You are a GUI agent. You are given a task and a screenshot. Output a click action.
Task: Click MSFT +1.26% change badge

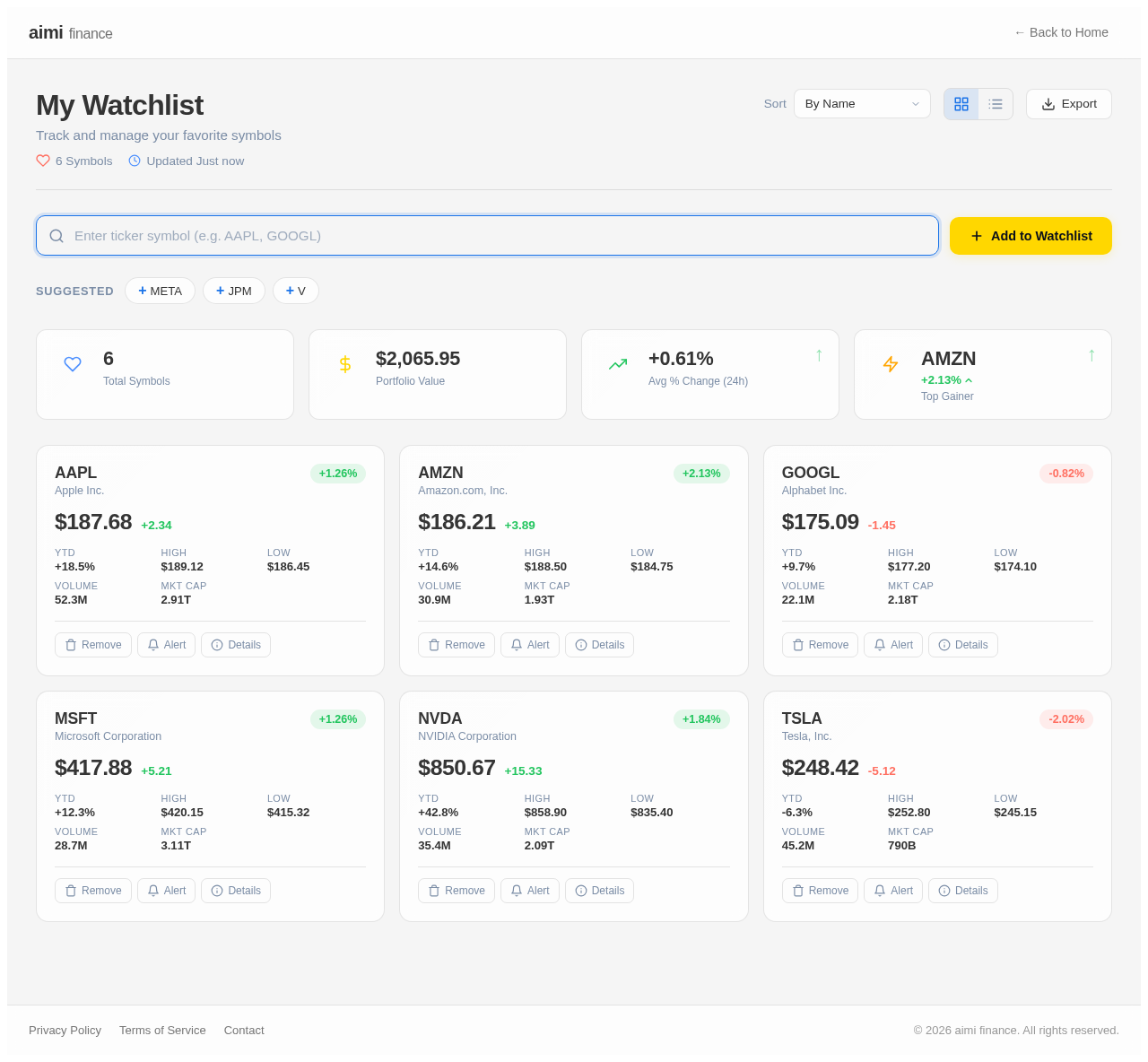(338, 719)
